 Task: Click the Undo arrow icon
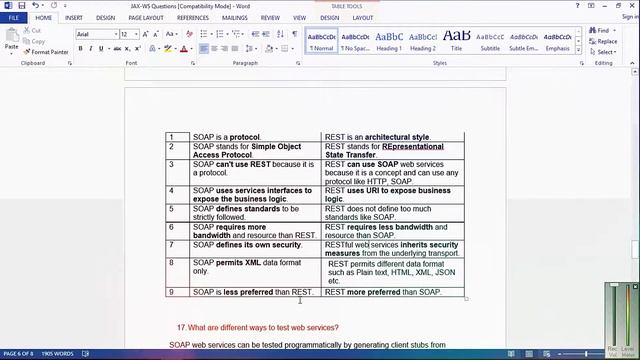pos(36,5)
